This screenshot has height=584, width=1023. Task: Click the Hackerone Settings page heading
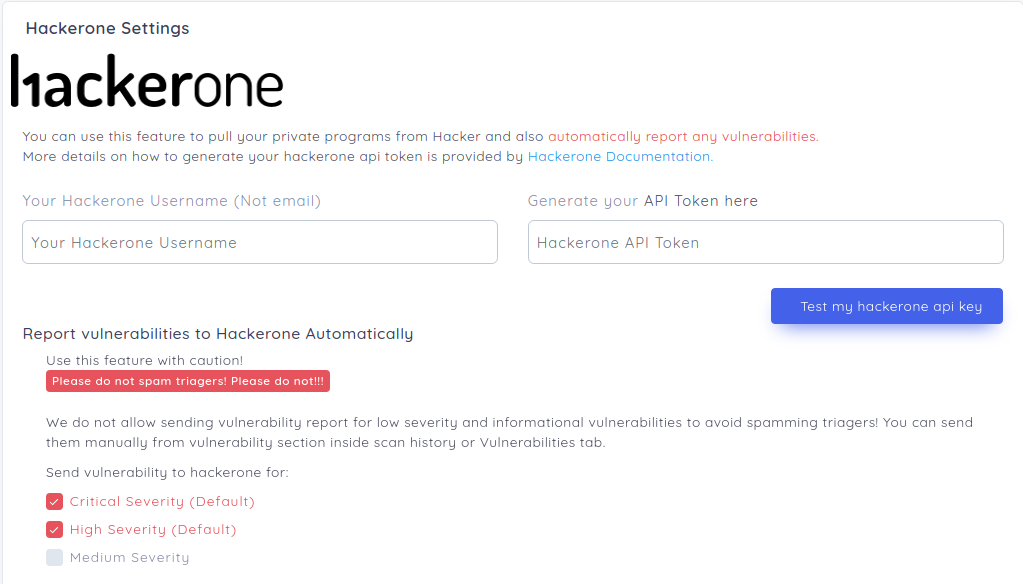[x=107, y=28]
